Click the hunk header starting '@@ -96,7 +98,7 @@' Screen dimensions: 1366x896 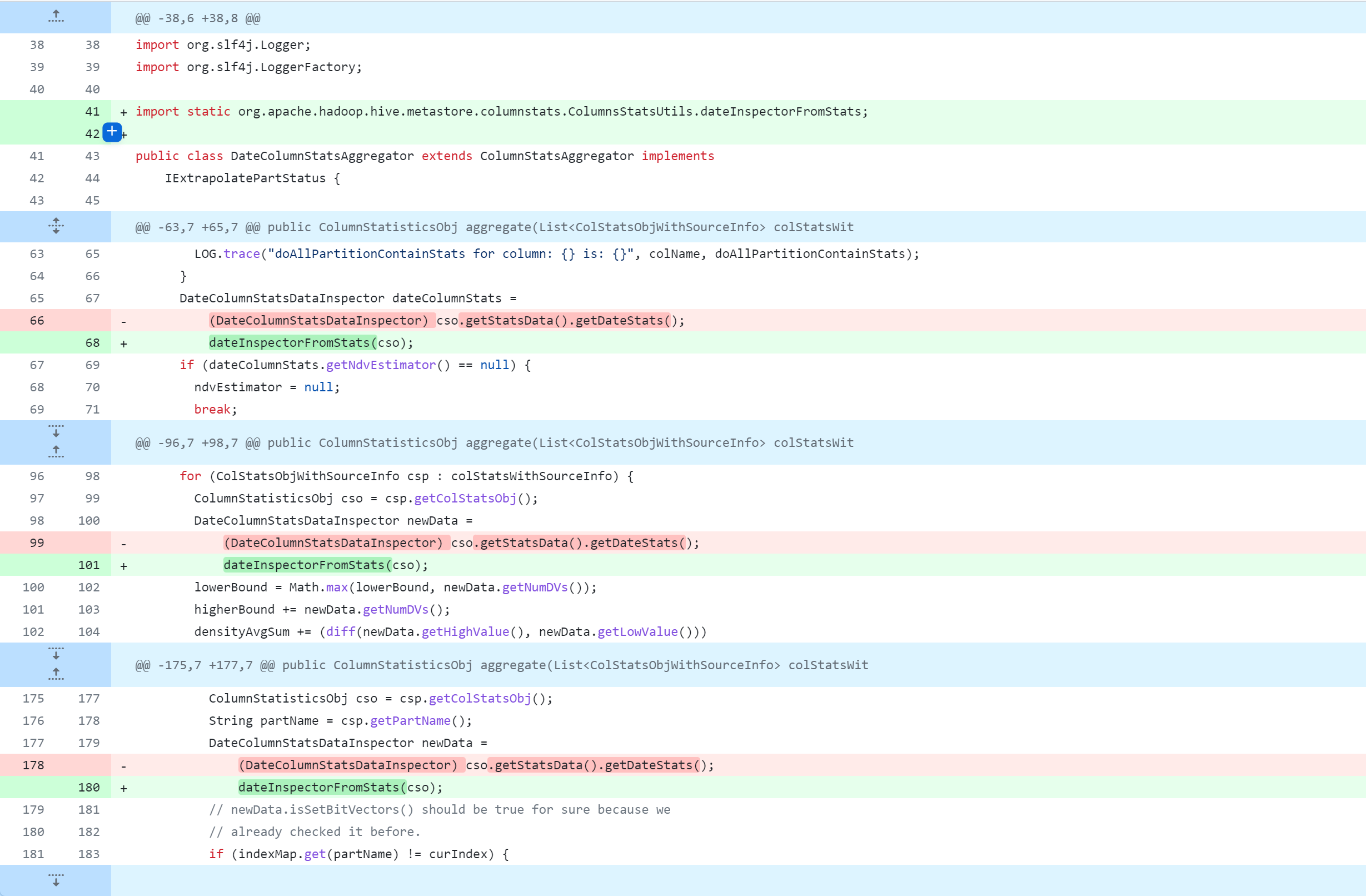coord(494,443)
